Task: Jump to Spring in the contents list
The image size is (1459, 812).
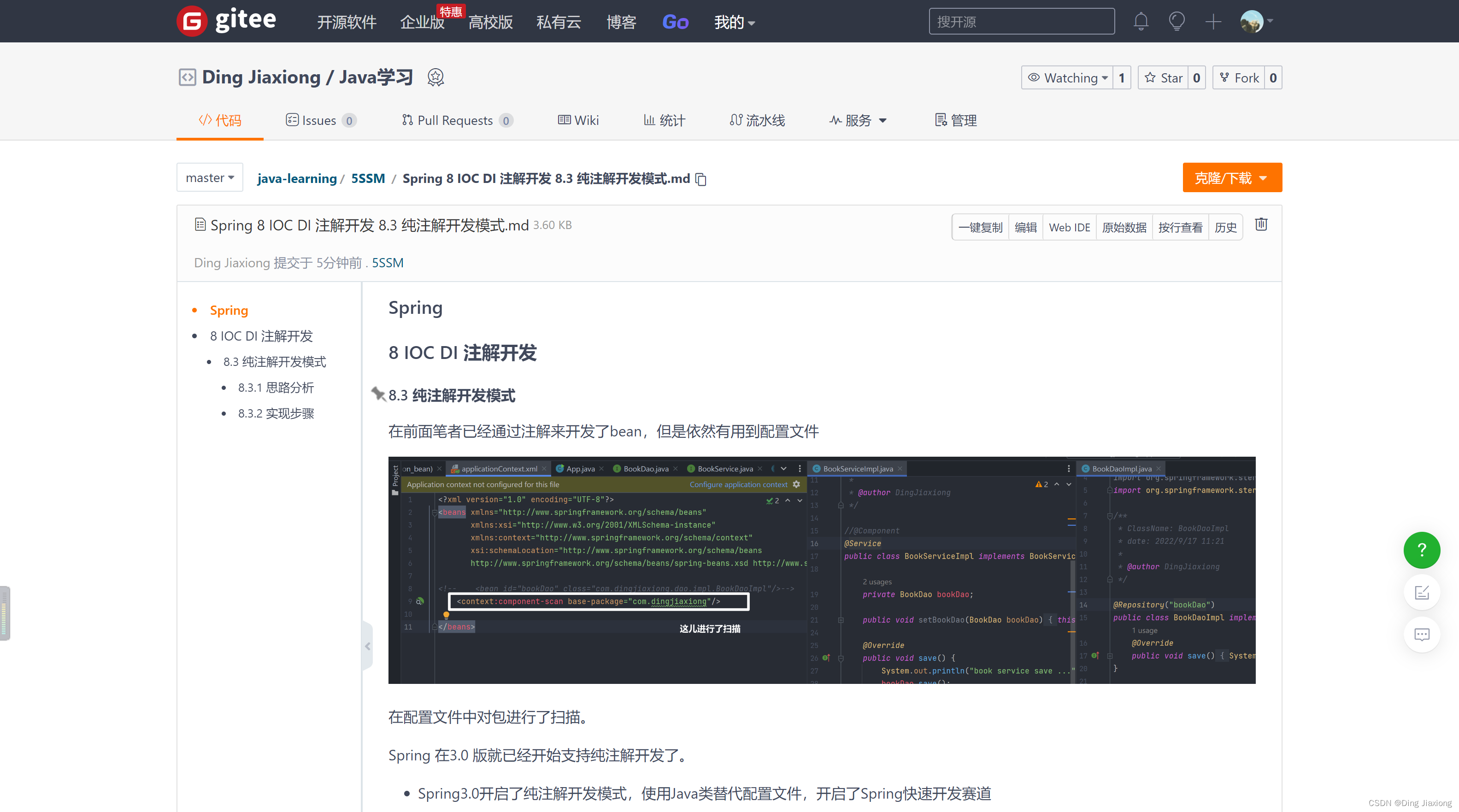Action: (x=229, y=310)
